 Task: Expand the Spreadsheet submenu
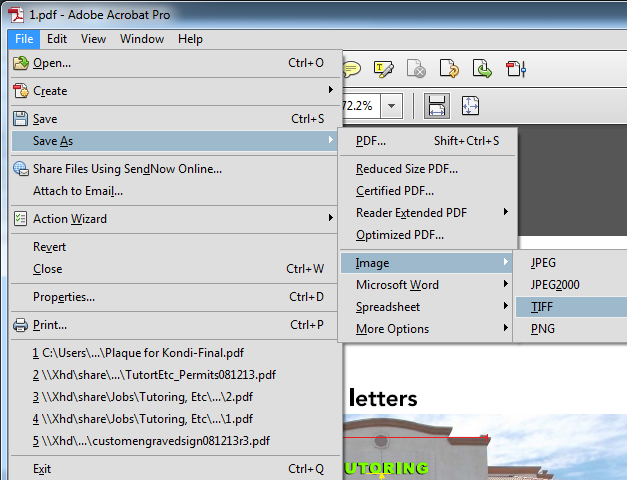pos(506,306)
